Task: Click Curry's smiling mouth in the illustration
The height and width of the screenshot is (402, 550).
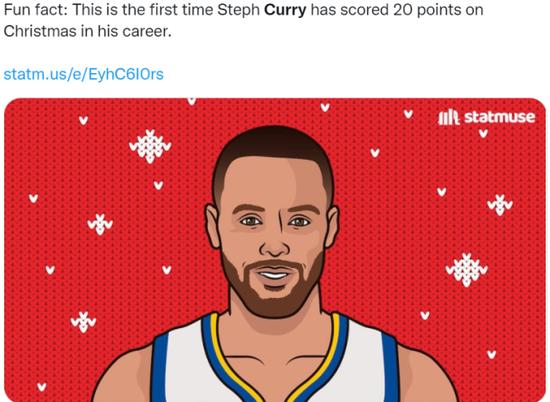Action: 274,273
